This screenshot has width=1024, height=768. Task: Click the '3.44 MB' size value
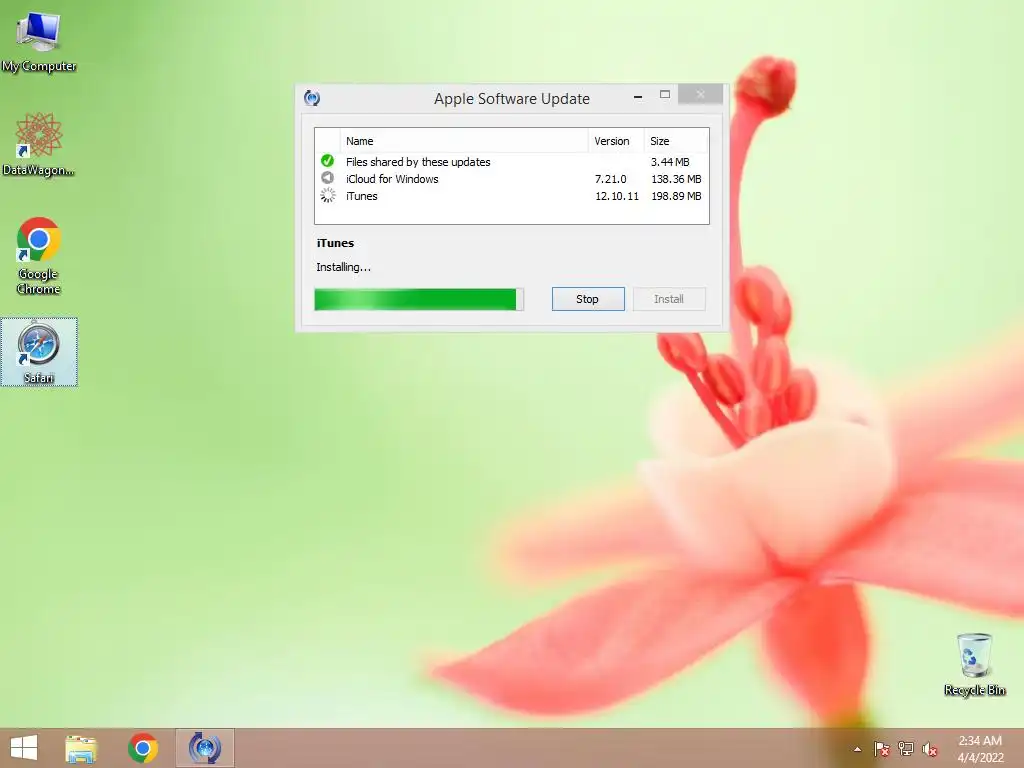(x=670, y=162)
